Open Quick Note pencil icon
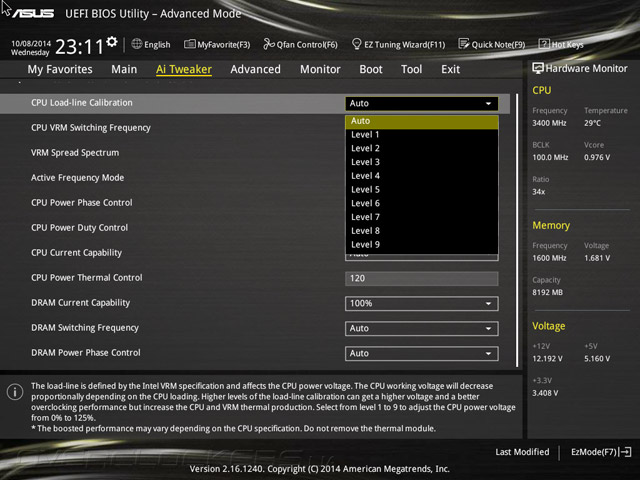640x480 pixels. click(x=464, y=44)
